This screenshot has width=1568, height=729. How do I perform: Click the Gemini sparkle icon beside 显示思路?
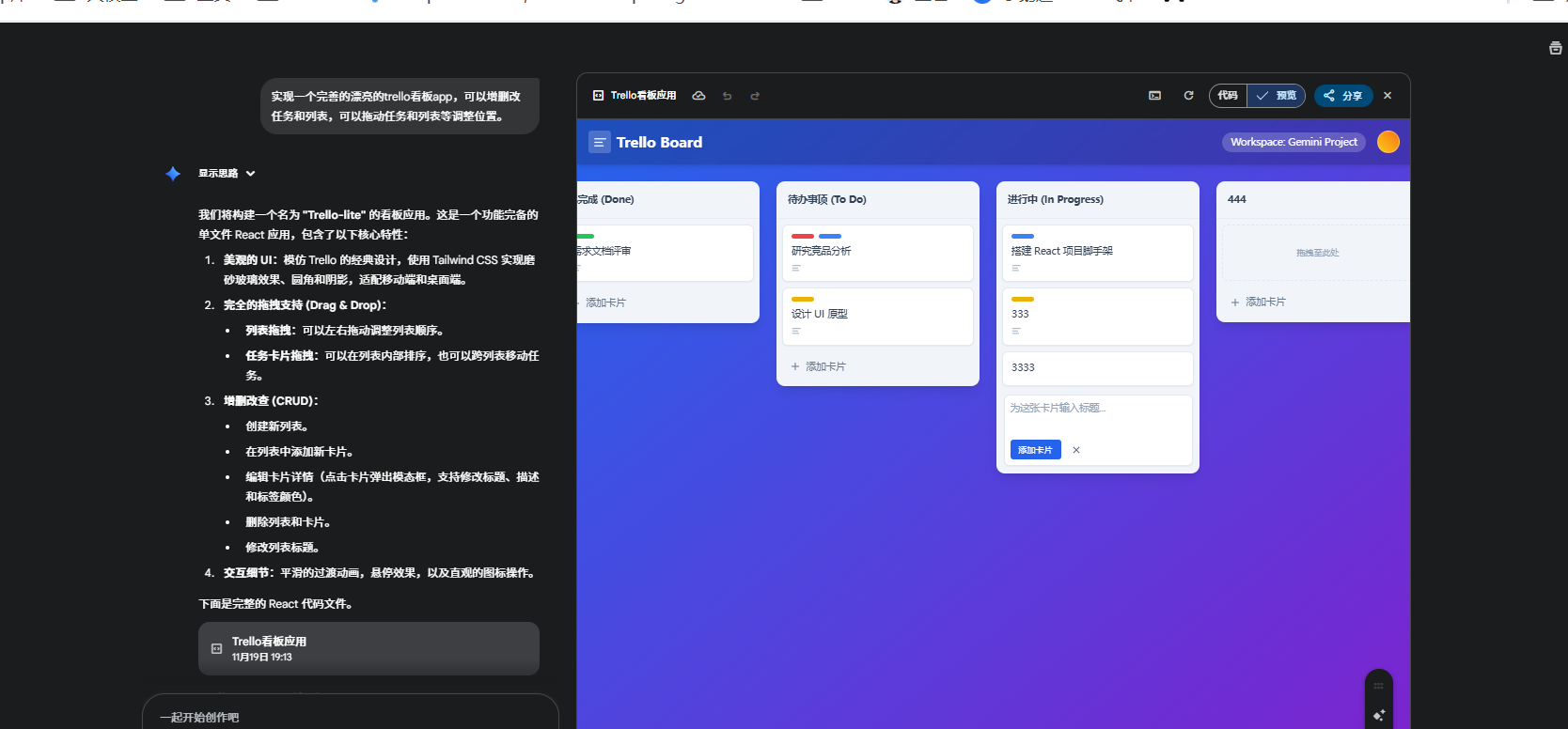click(173, 174)
